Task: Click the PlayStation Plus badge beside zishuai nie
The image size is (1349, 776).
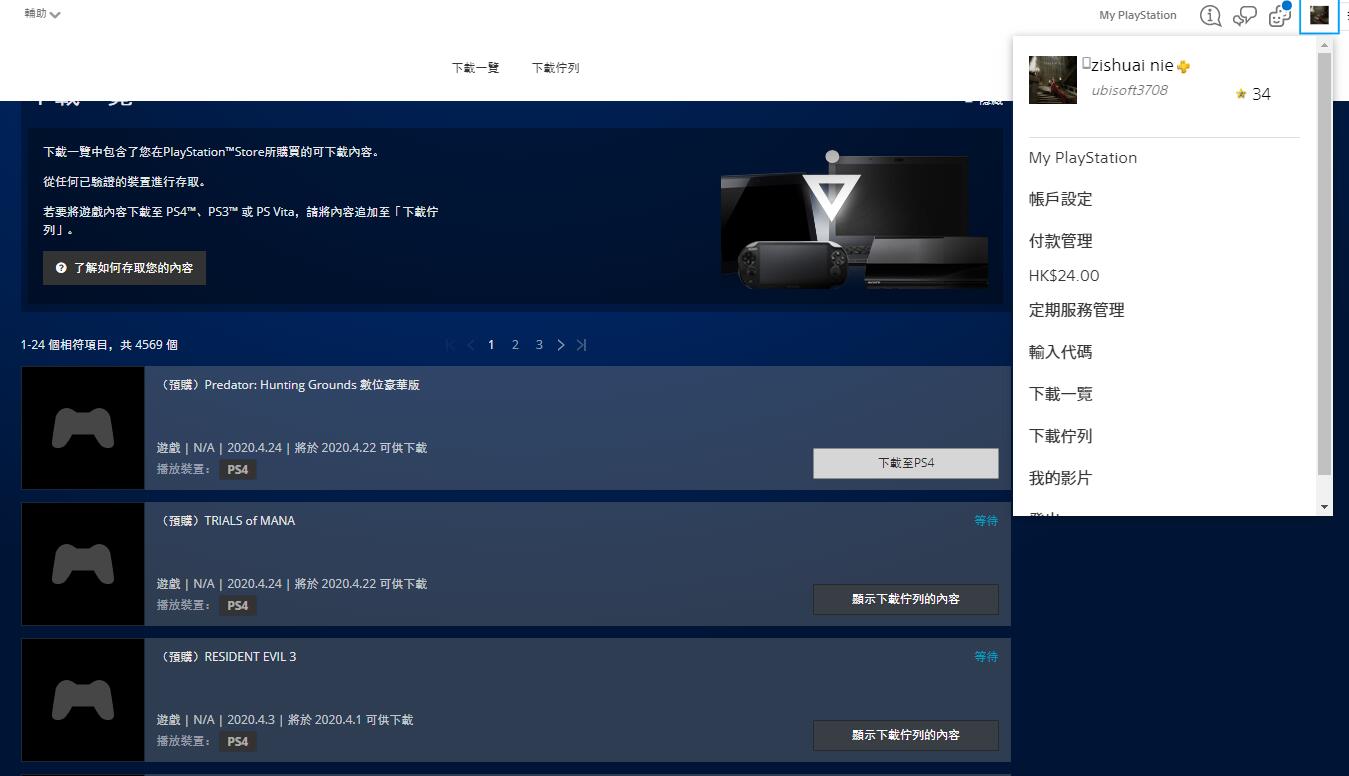Action: pyautogui.click(x=1184, y=66)
